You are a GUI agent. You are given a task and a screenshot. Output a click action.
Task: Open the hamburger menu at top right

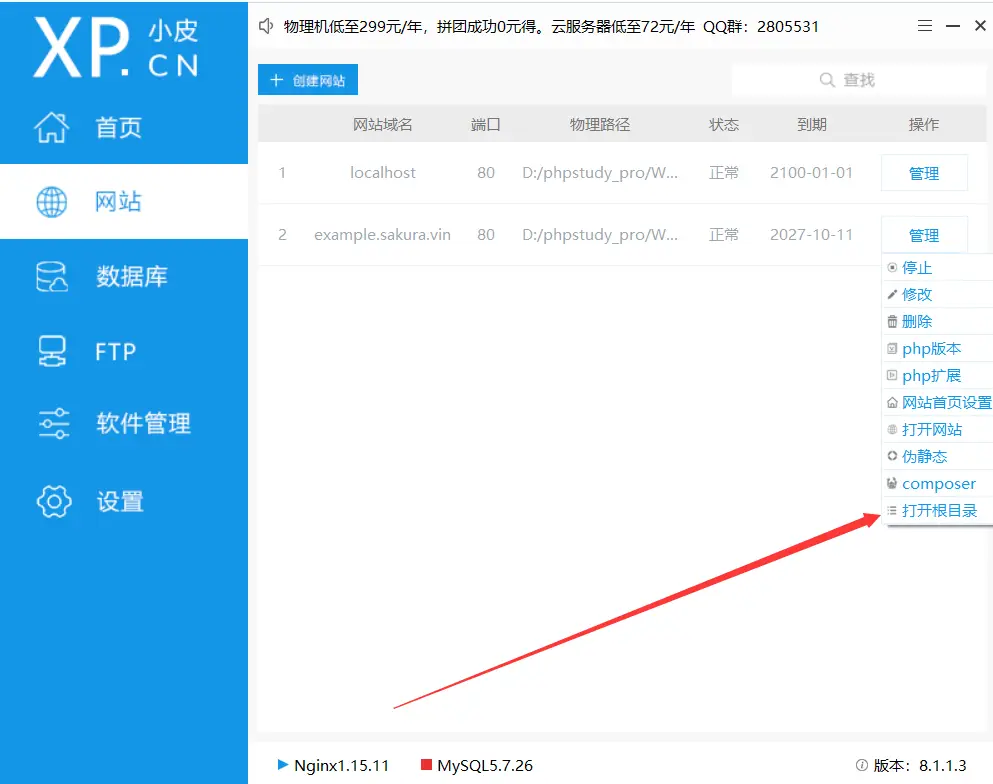pos(924,25)
